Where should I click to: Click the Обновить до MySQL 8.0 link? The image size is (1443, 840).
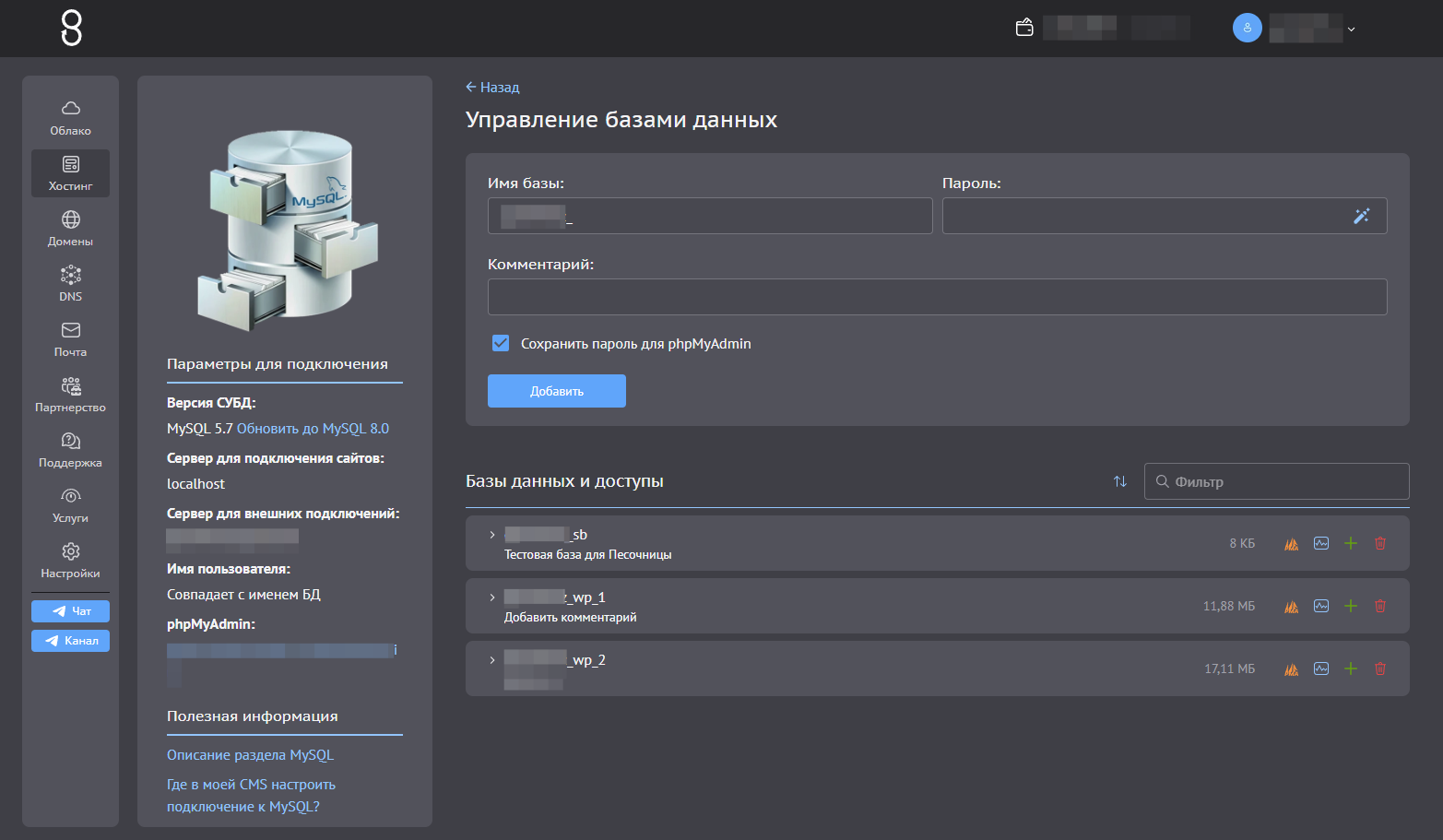point(313,429)
